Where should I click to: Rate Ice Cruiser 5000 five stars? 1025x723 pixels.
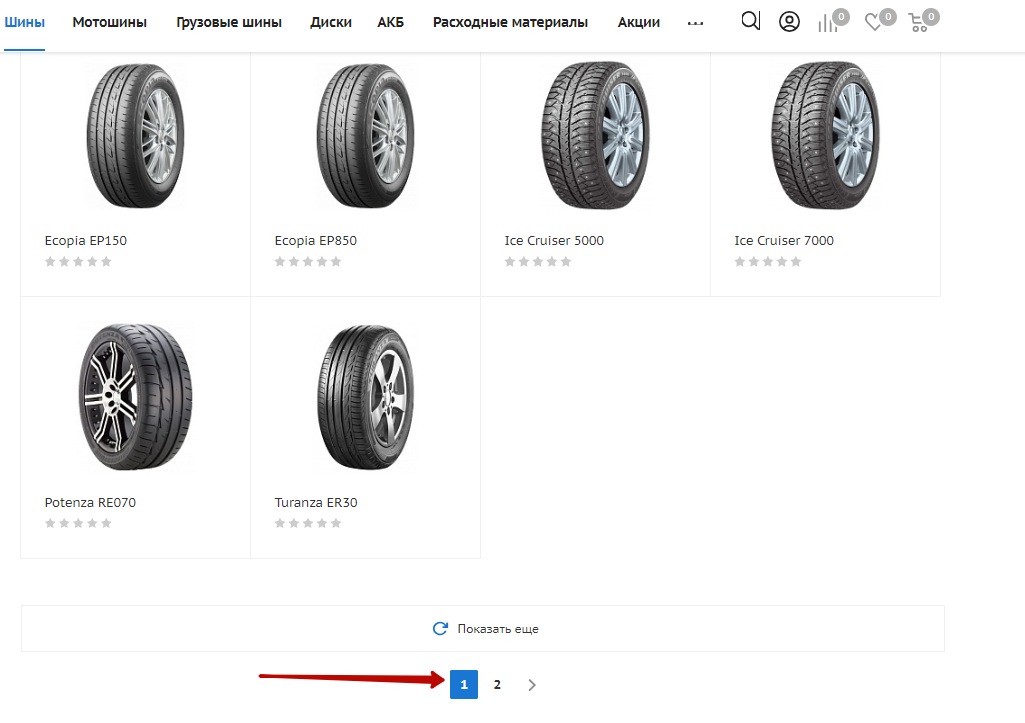click(566, 261)
